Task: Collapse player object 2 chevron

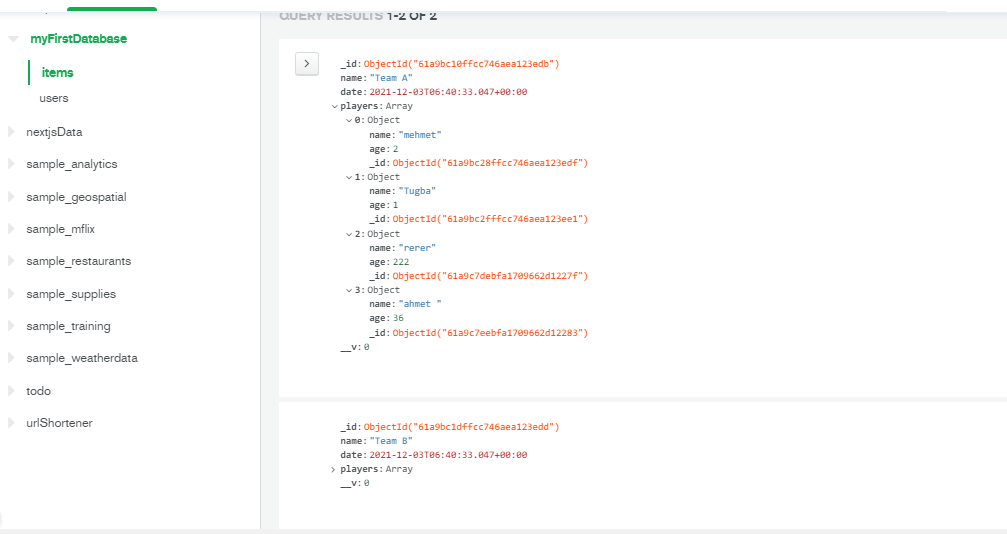Action: [x=349, y=235]
